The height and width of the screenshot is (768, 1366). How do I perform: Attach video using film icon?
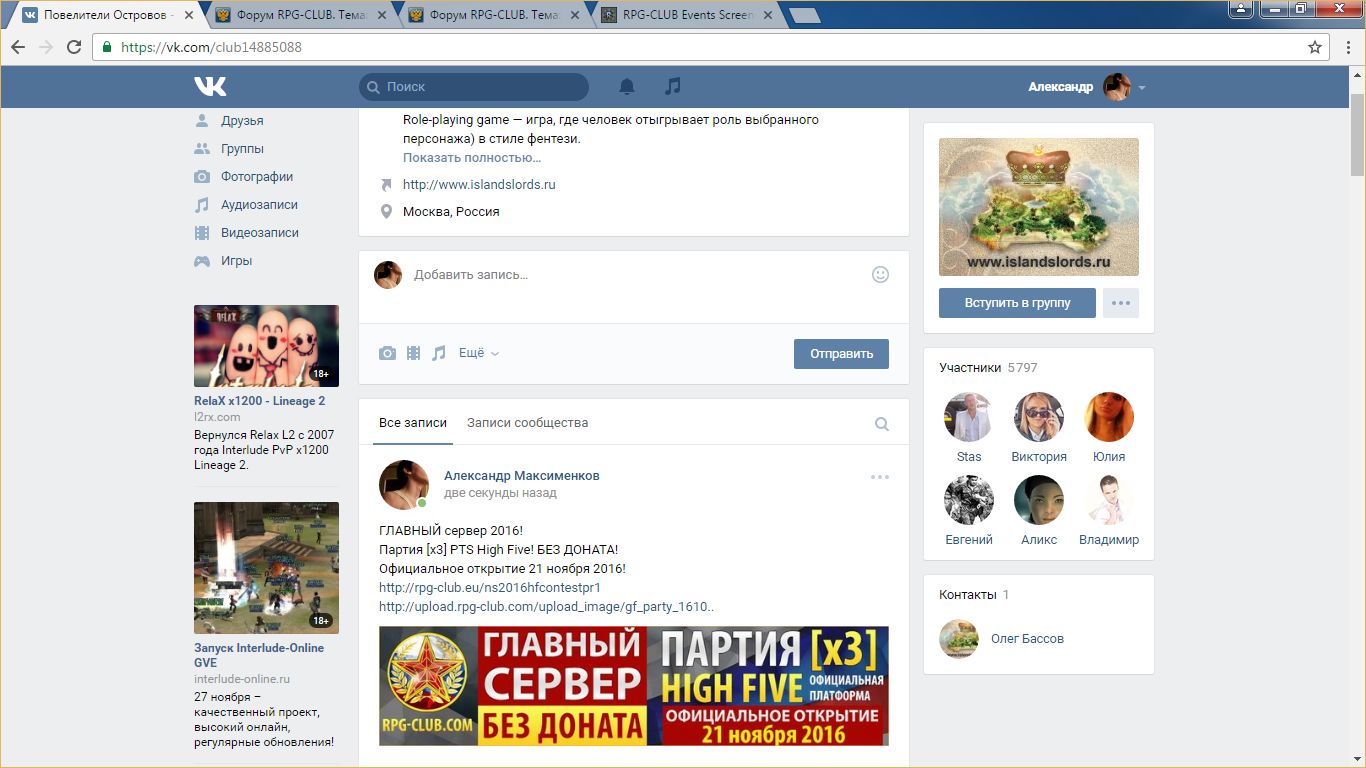tap(413, 353)
